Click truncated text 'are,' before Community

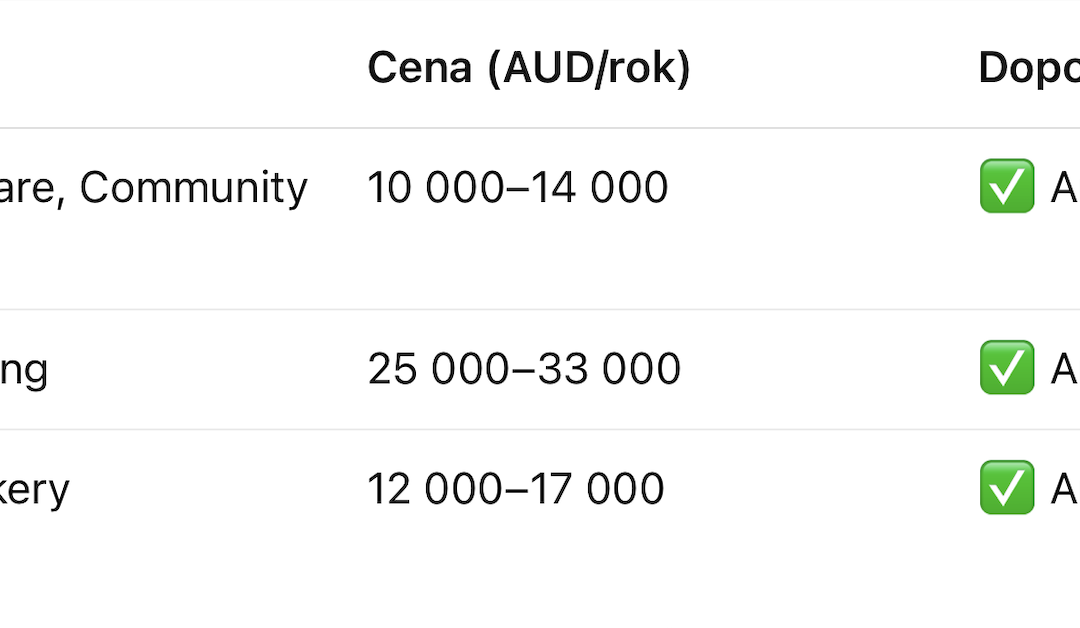point(32,189)
